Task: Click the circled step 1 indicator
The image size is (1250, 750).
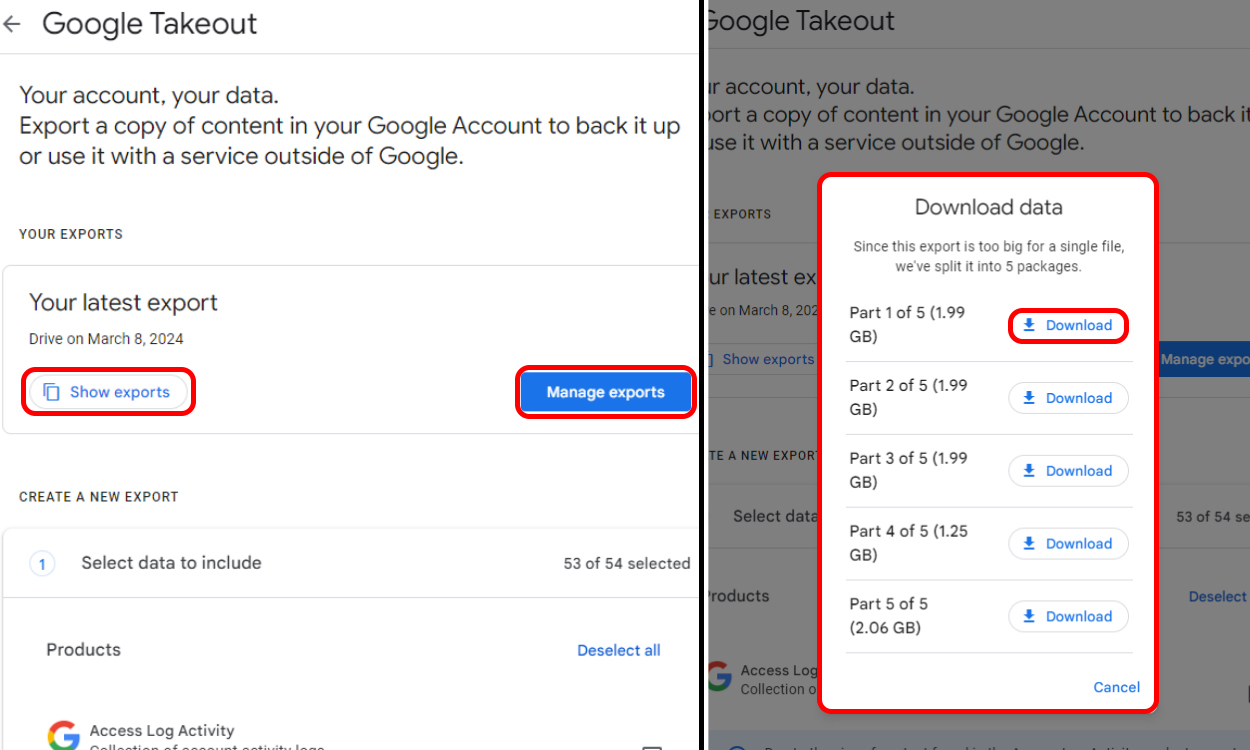Action: click(42, 564)
